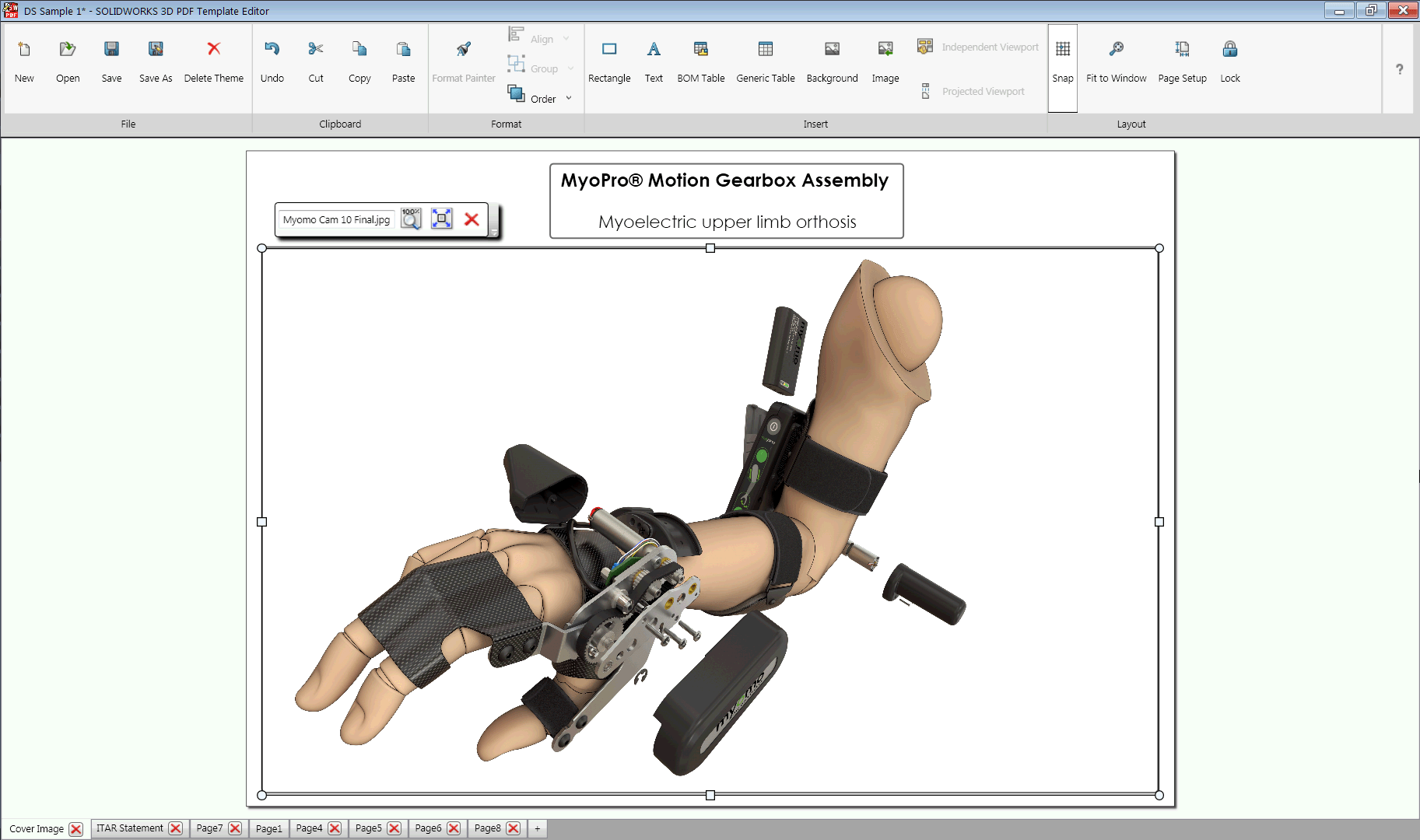Viewport: 1420px width, 840px height.
Task: Open the Page Setup tool
Action: click(x=1181, y=62)
